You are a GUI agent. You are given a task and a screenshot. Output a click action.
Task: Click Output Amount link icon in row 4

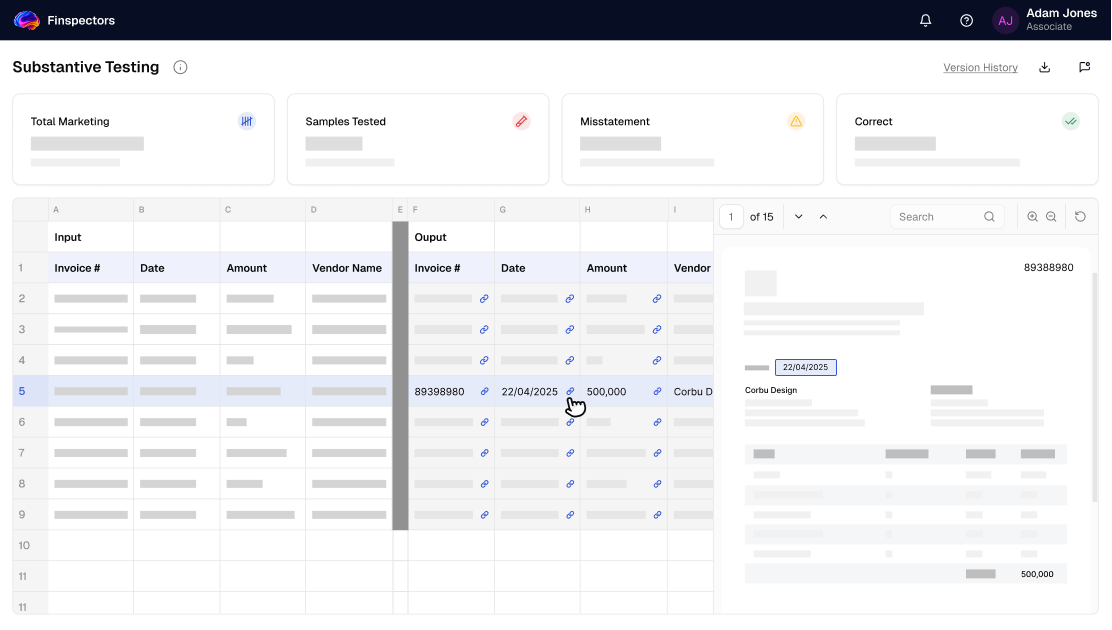tap(657, 360)
